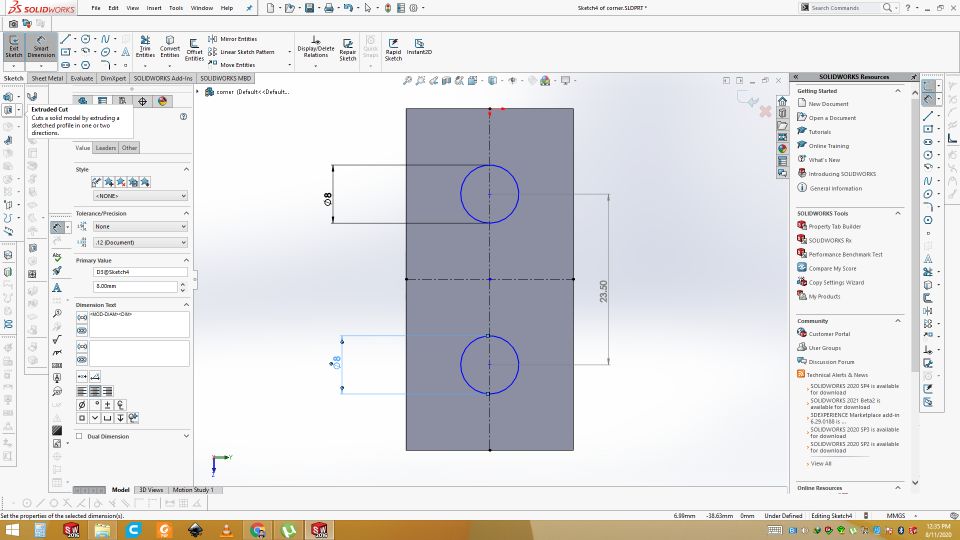The image size is (960, 540).
Task: Collapse the Style section
Action: (x=186, y=169)
